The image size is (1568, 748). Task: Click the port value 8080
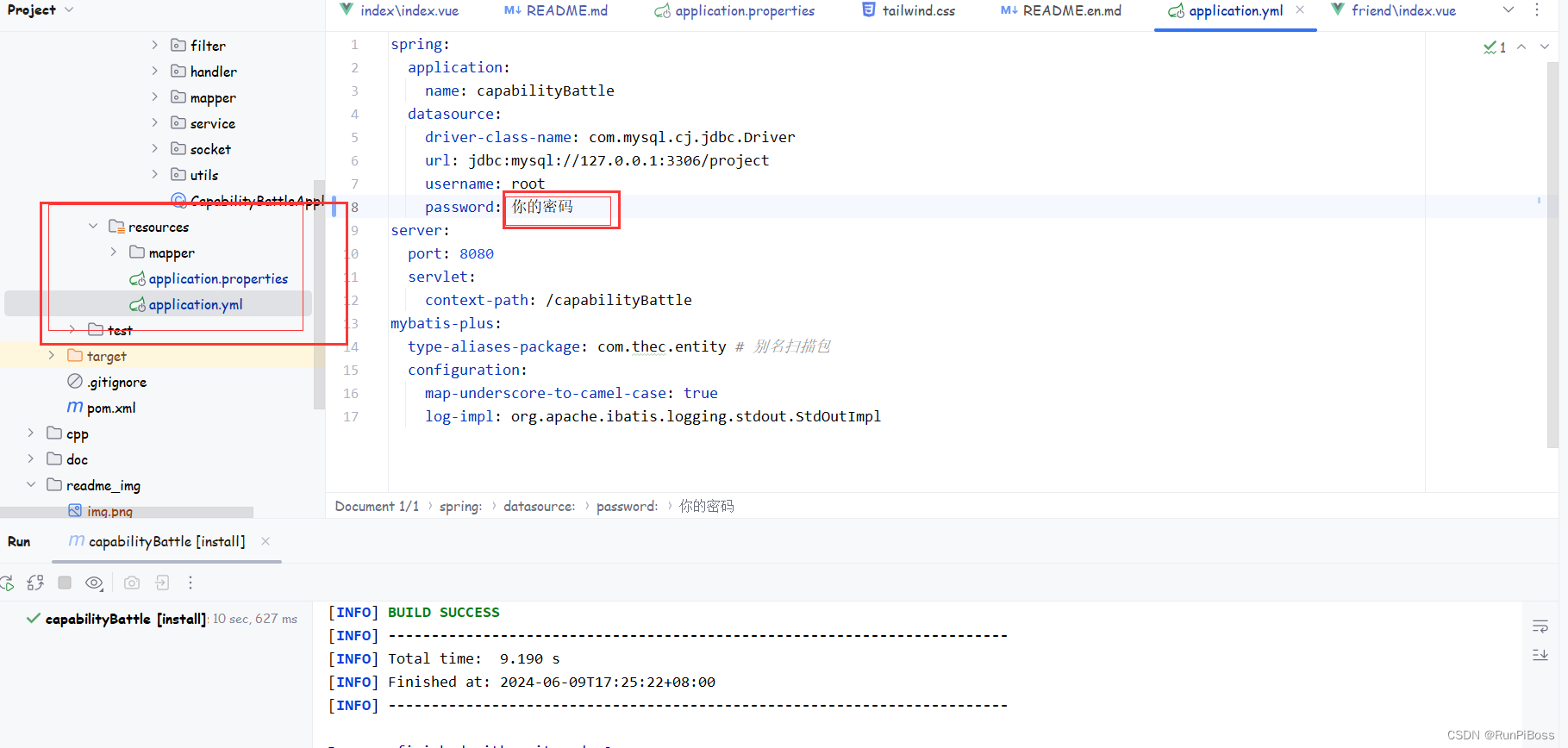[477, 253]
